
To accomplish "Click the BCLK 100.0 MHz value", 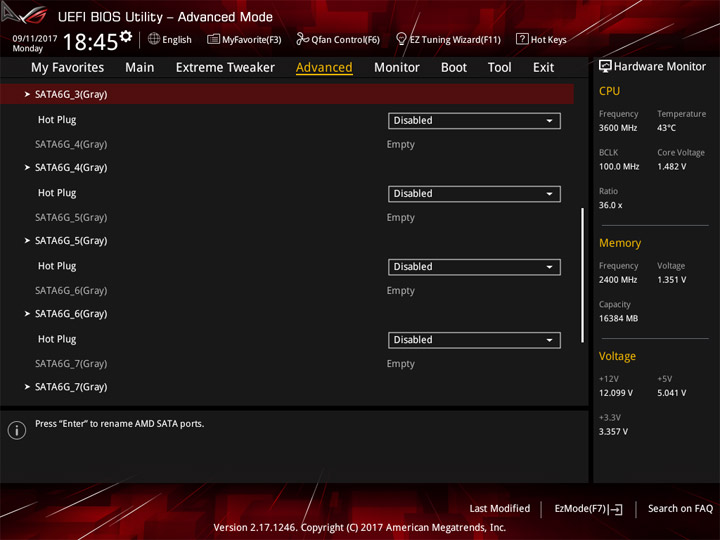I will coord(619,166).
